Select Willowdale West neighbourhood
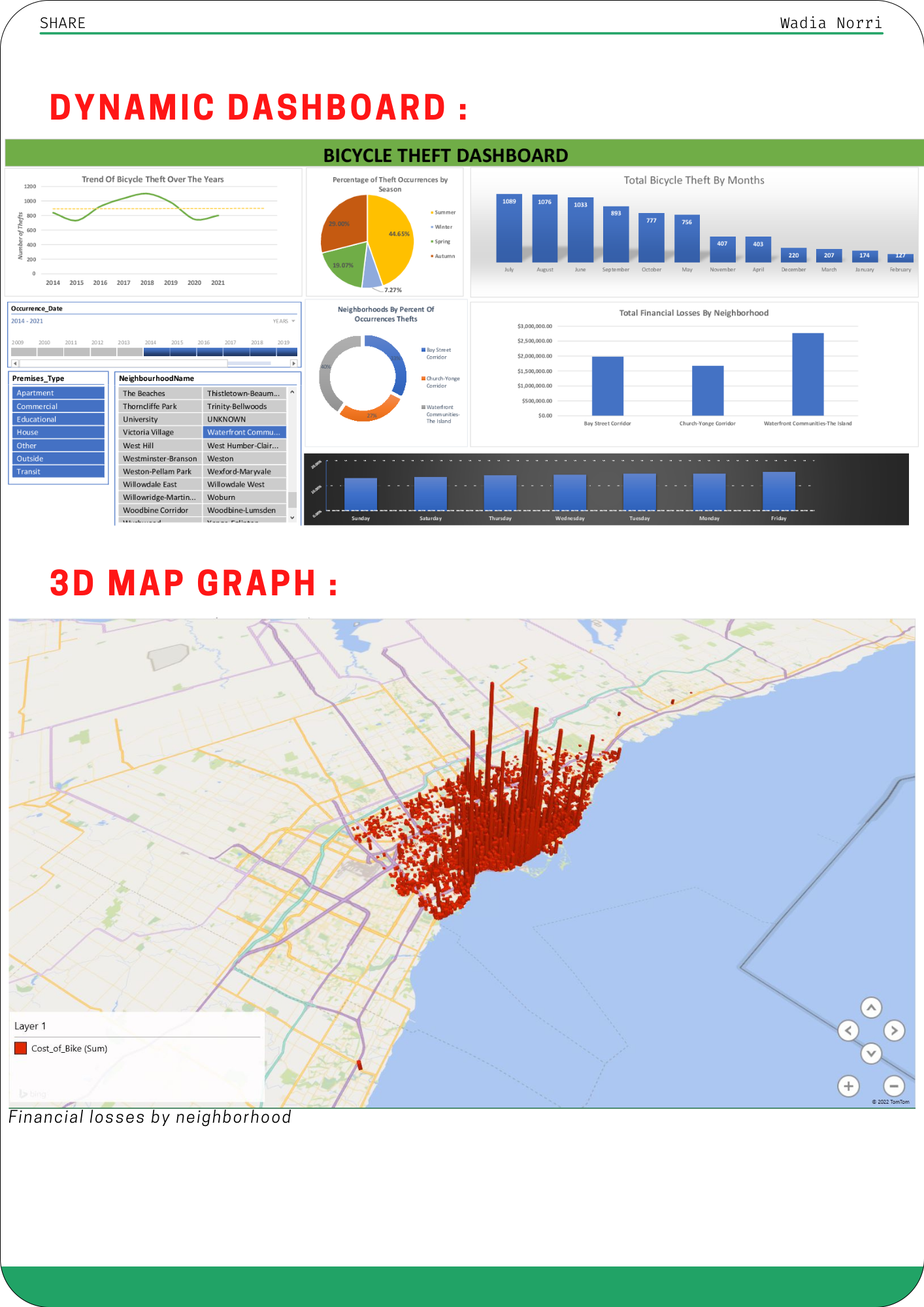The height and width of the screenshot is (1307, 924). (x=244, y=484)
